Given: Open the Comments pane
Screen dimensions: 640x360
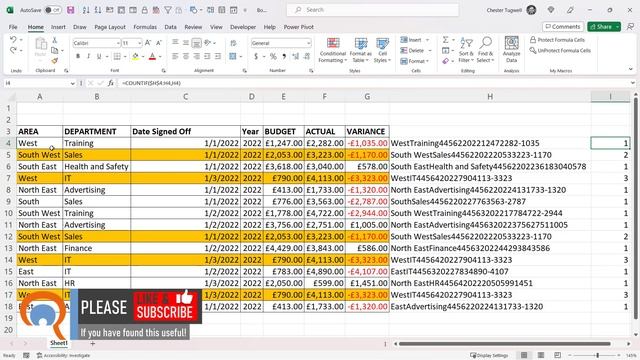Looking at the screenshot, I should (563, 27).
